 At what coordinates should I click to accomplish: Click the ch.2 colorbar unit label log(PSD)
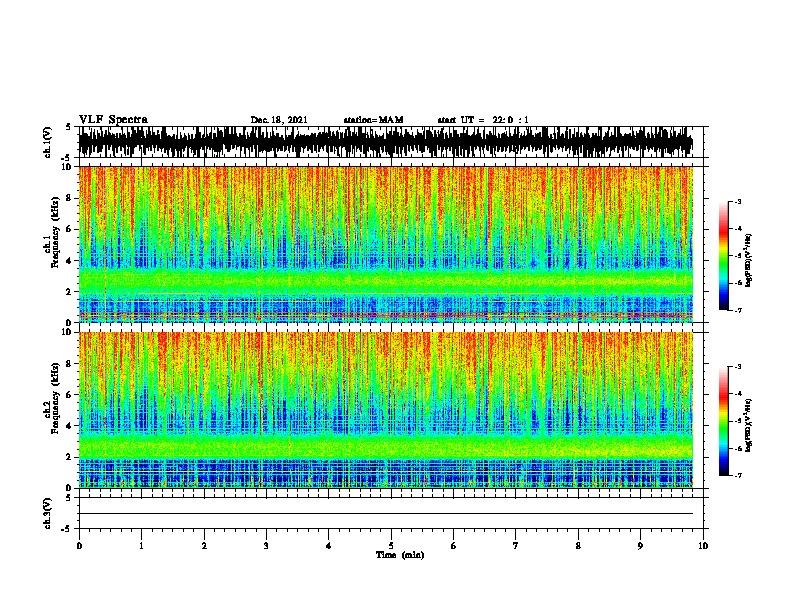748,425
